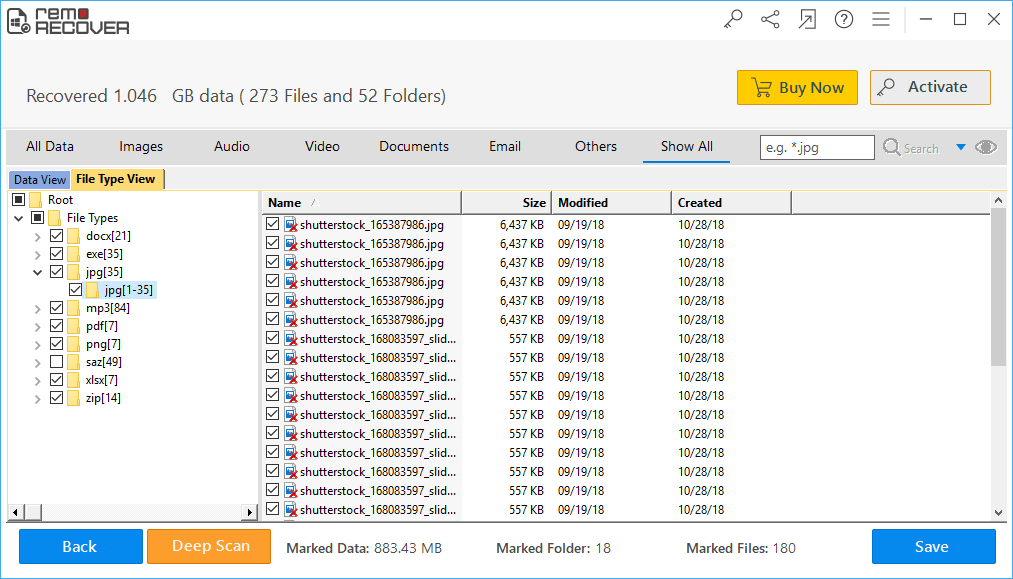Screen dimensions: 1013x579
Task: Open the share options icon
Action: (770, 19)
